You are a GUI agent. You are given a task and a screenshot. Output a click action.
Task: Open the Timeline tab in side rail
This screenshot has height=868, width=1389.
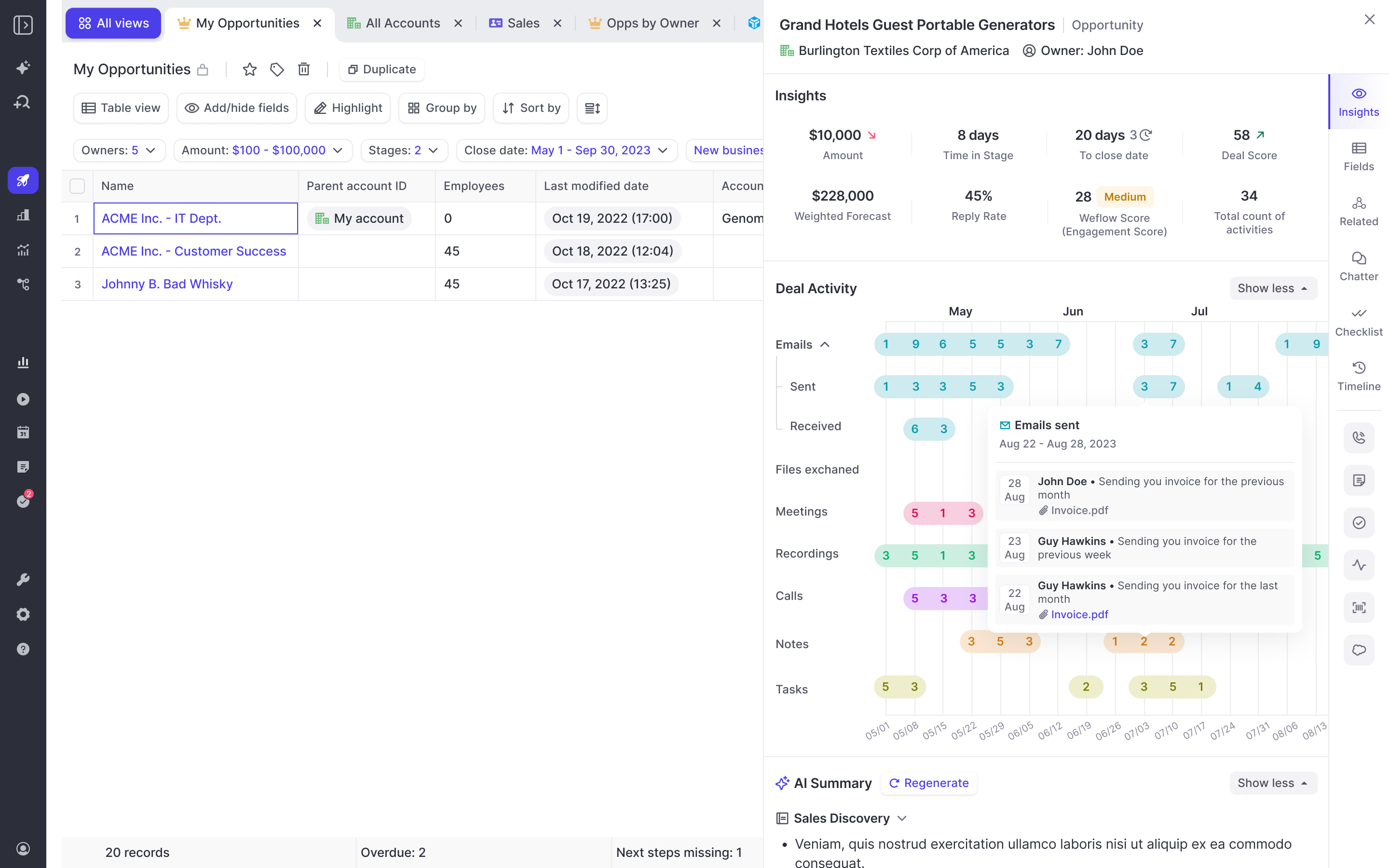[x=1359, y=377]
